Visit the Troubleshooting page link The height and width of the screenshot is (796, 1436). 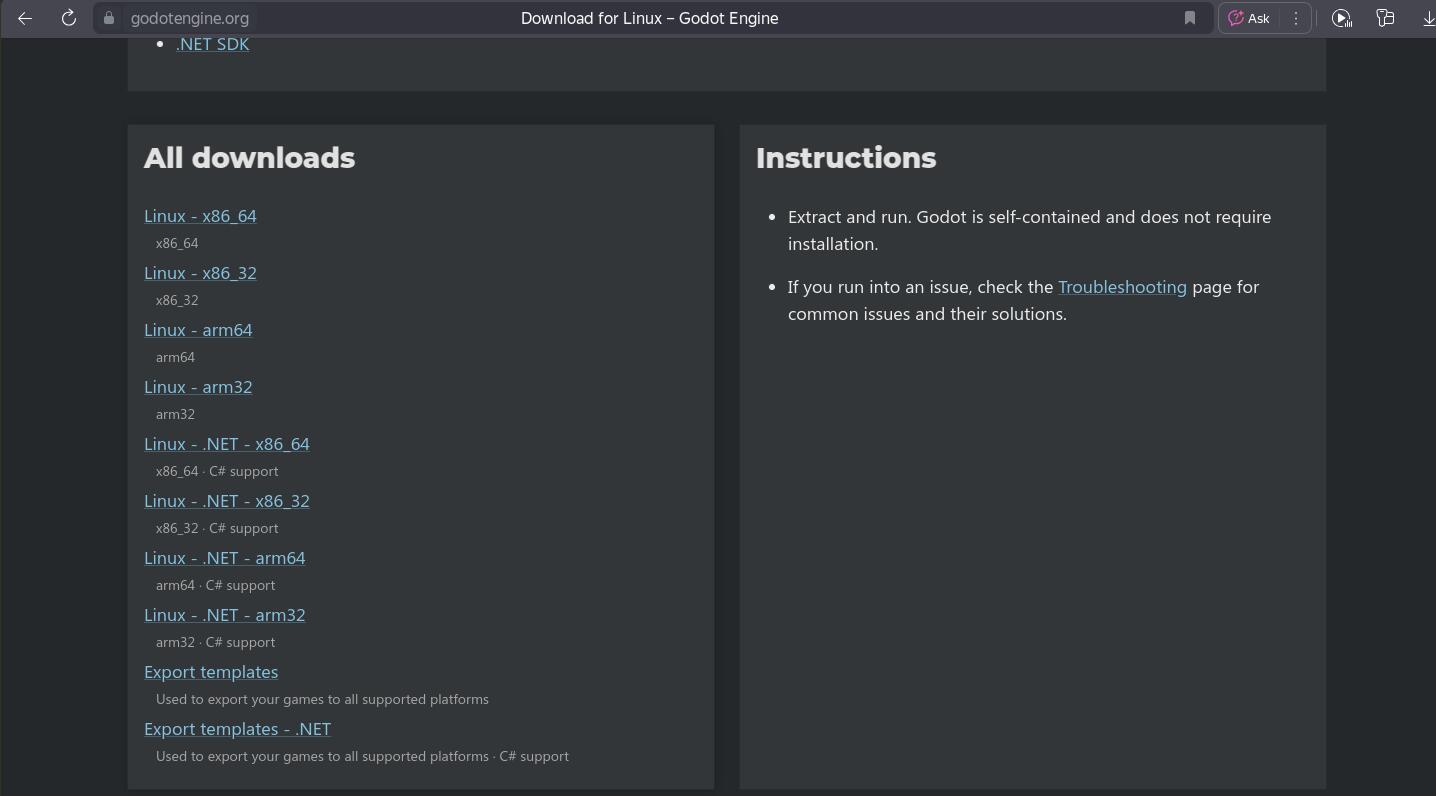pos(1122,287)
